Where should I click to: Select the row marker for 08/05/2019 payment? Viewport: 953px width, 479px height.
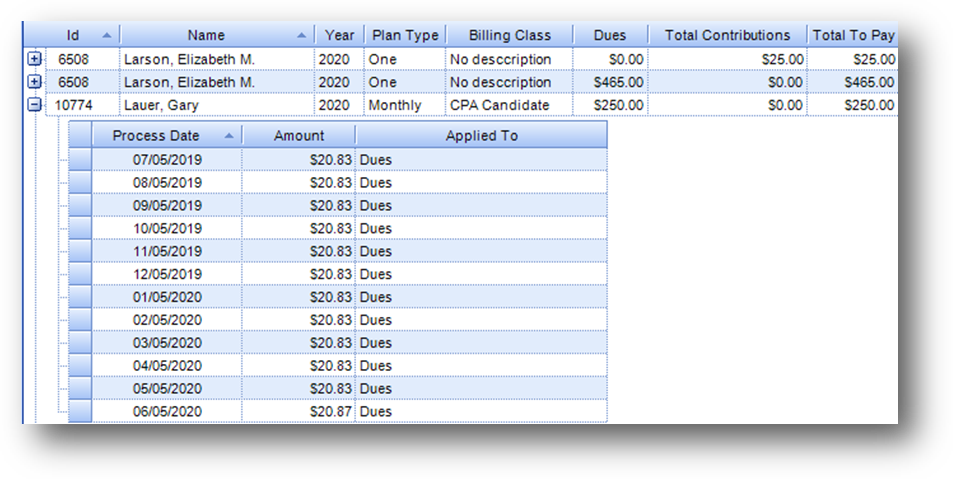point(80,182)
